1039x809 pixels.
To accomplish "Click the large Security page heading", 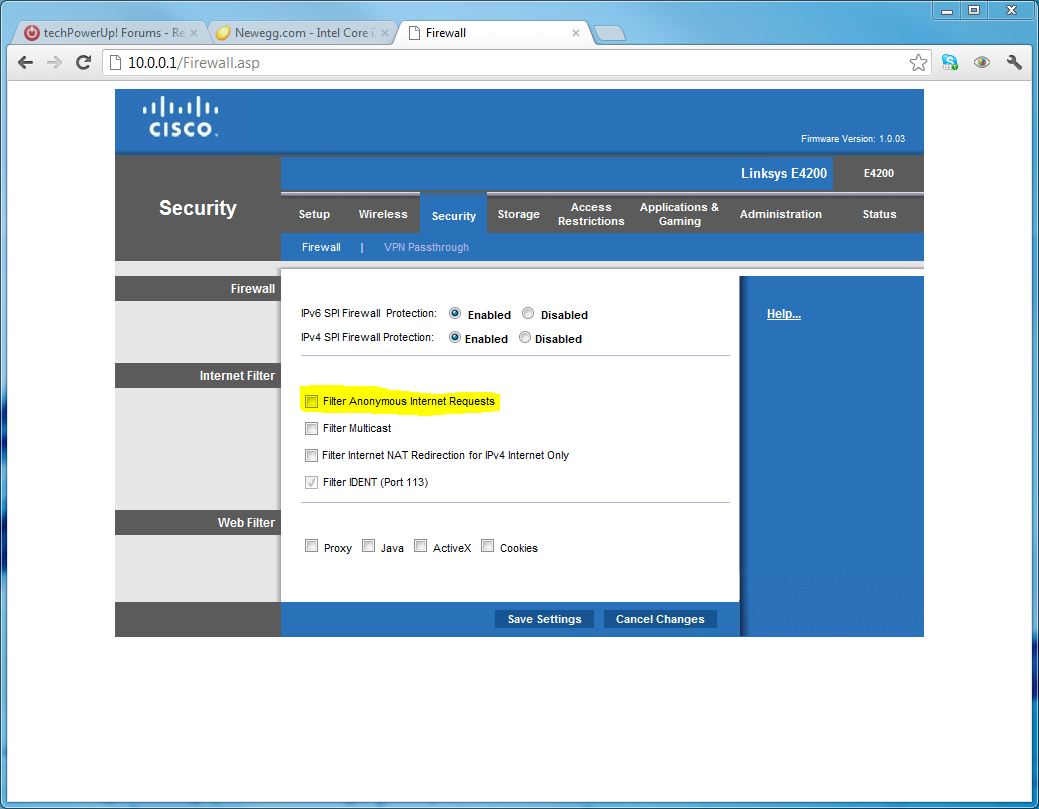I will coord(197,208).
